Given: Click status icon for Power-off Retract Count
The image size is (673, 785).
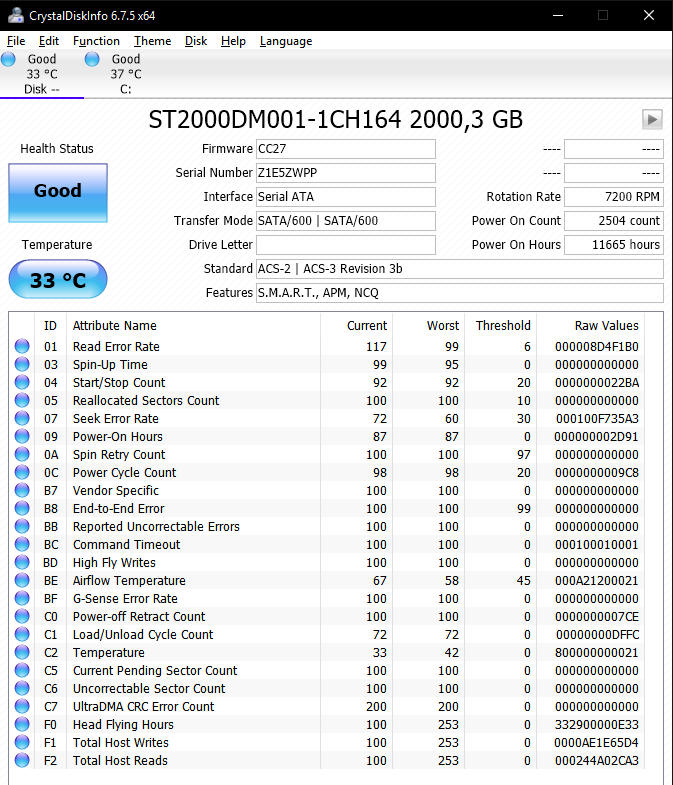Looking at the screenshot, I should [22, 617].
